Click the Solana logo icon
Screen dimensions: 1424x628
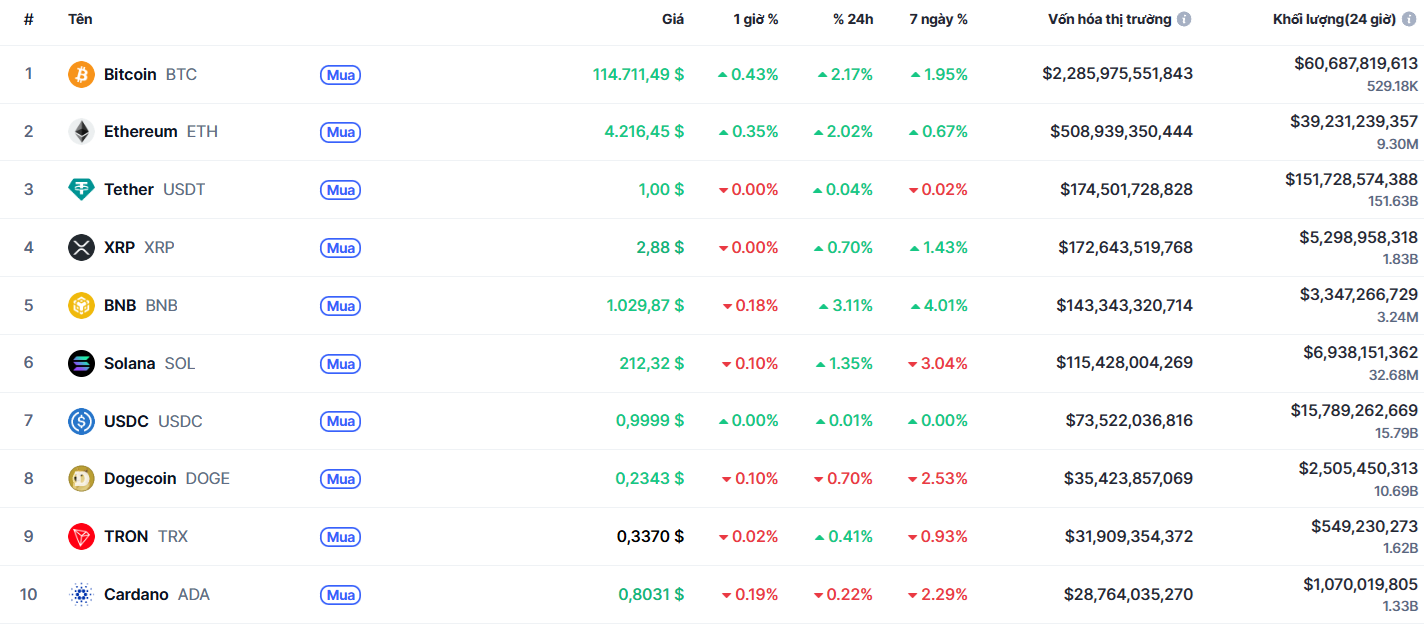pyautogui.click(x=81, y=363)
